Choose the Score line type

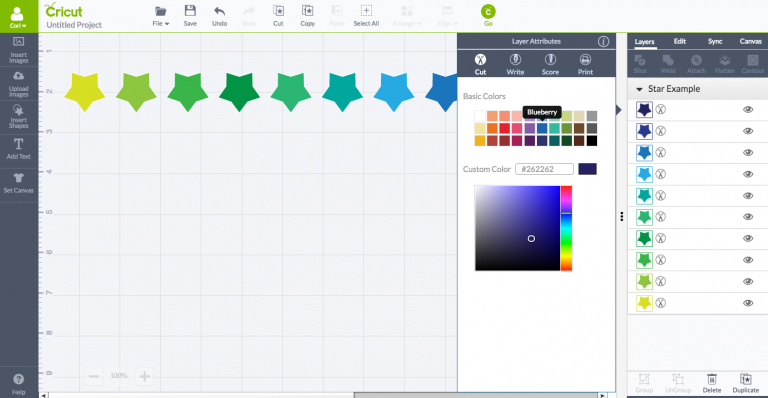coord(550,64)
